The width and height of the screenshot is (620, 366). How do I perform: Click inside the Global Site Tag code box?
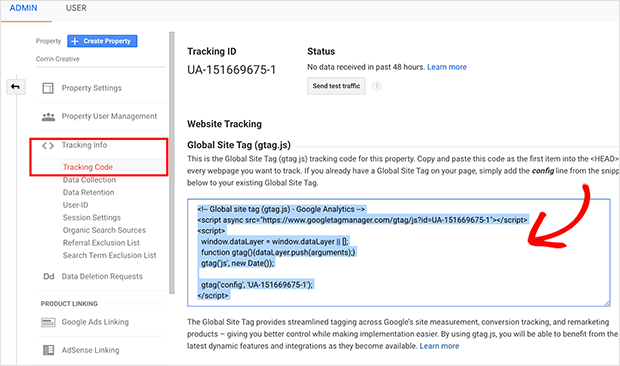tap(399, 253)
